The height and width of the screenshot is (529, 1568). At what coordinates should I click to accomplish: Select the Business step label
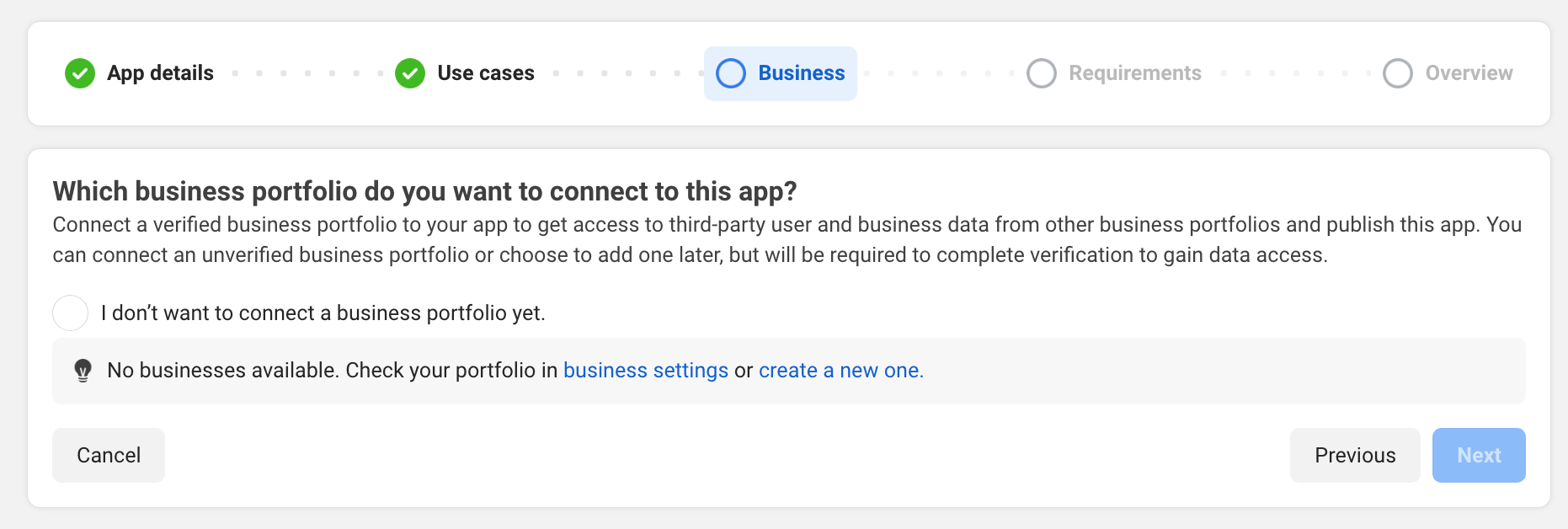pyautogui.click(x=802, y=73)
